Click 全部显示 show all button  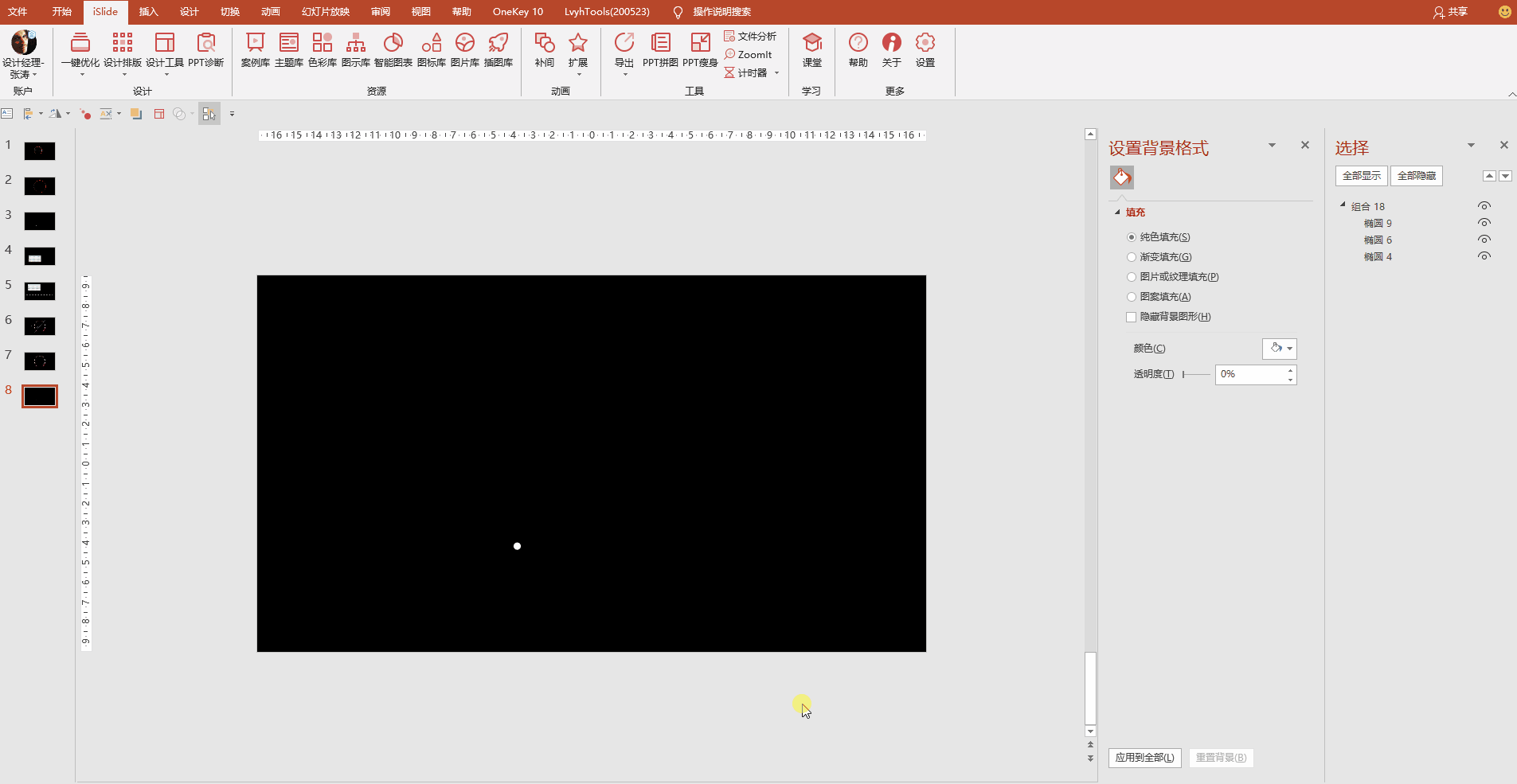[1362, 176]
